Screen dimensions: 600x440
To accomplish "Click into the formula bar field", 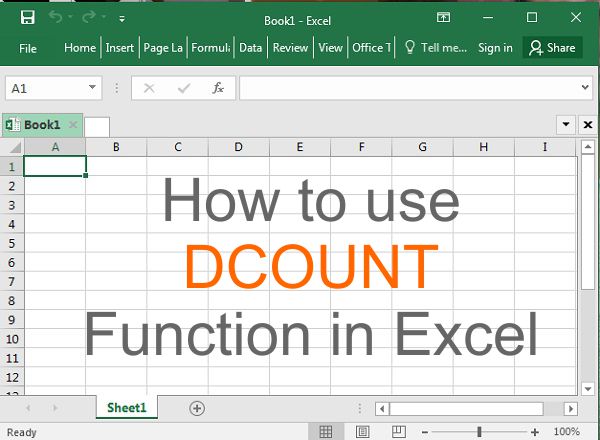I will [x=409, y=88].
